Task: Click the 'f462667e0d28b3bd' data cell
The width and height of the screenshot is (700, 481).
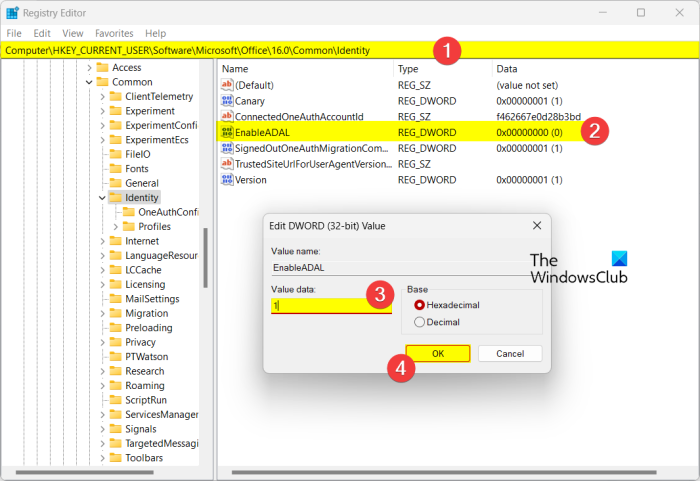Action: click(538, 117)
